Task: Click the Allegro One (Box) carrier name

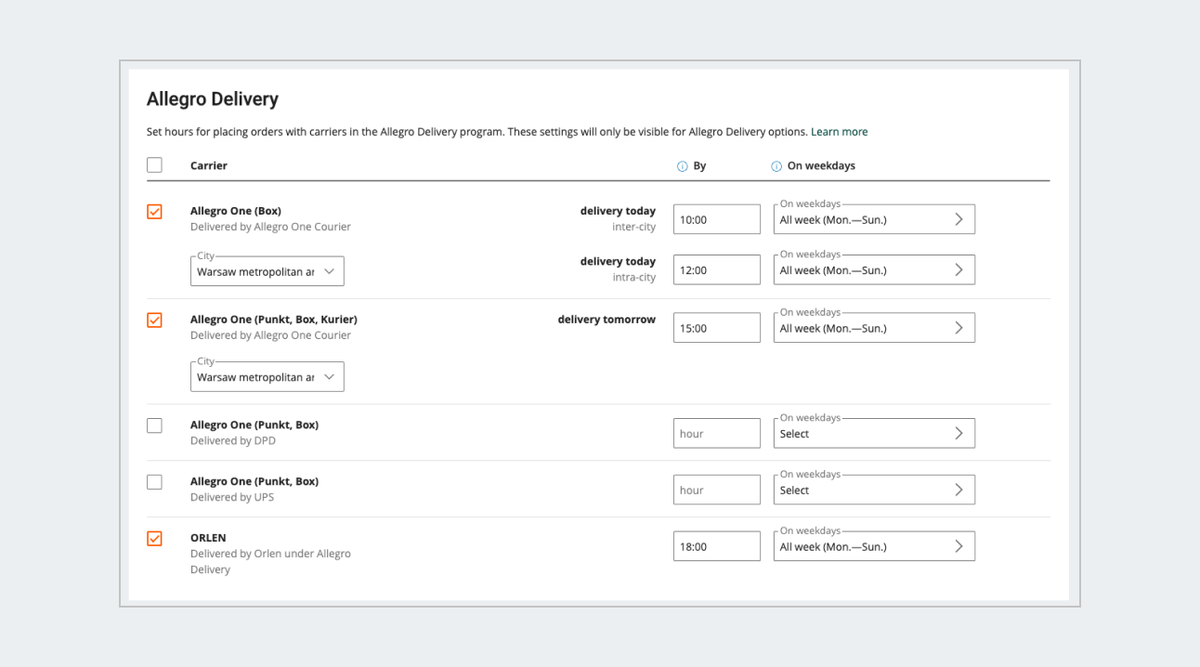Action: 236,211
